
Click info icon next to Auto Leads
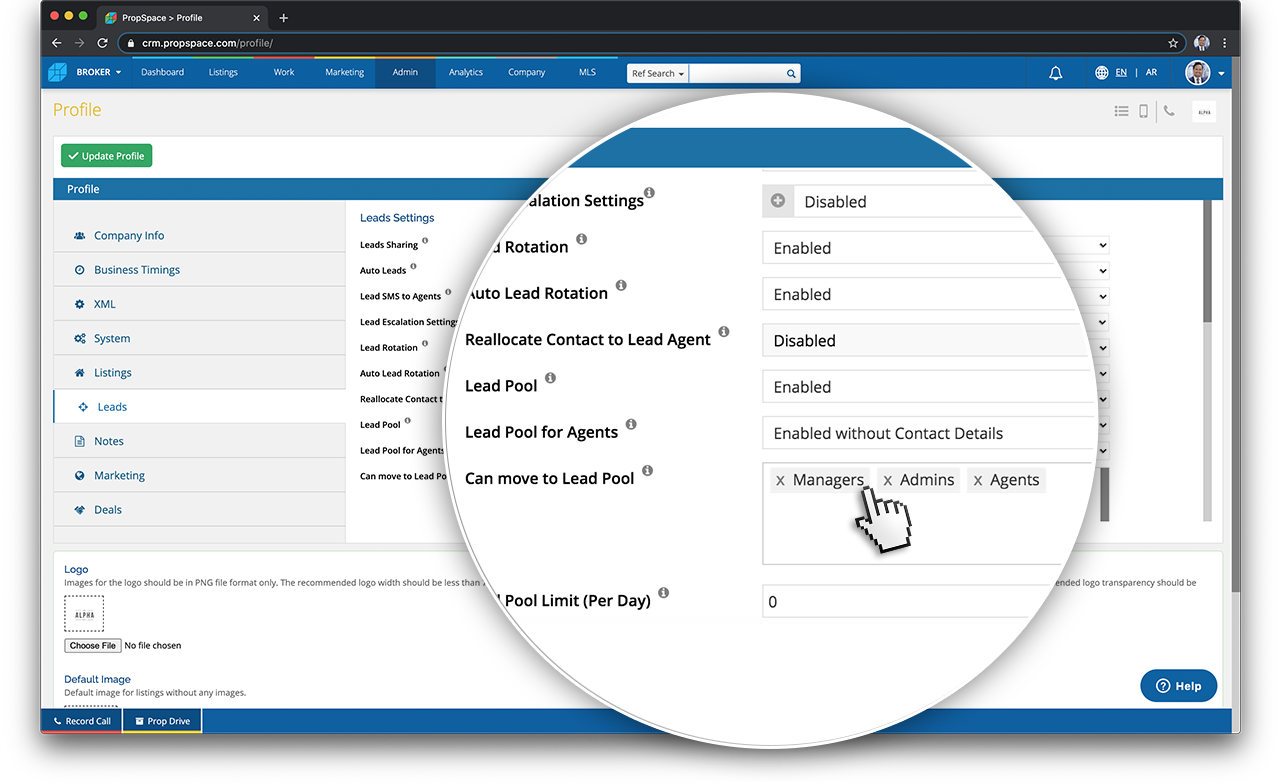pos(413,267)
